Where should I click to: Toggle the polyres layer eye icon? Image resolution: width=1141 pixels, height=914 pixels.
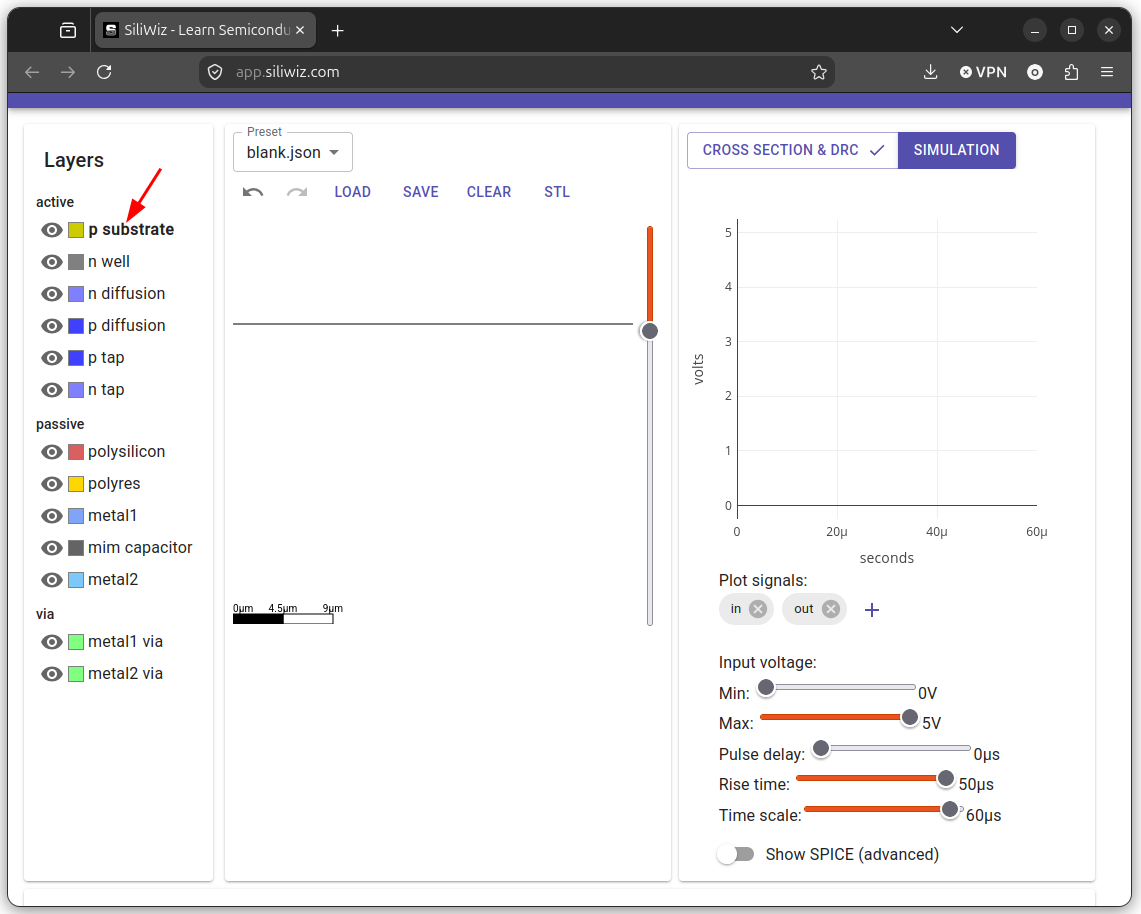pos(51,484)
